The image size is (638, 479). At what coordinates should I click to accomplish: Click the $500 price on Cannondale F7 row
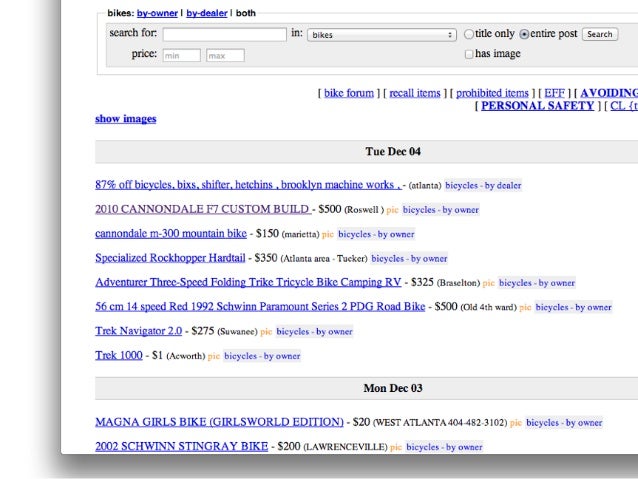[330, 209]
